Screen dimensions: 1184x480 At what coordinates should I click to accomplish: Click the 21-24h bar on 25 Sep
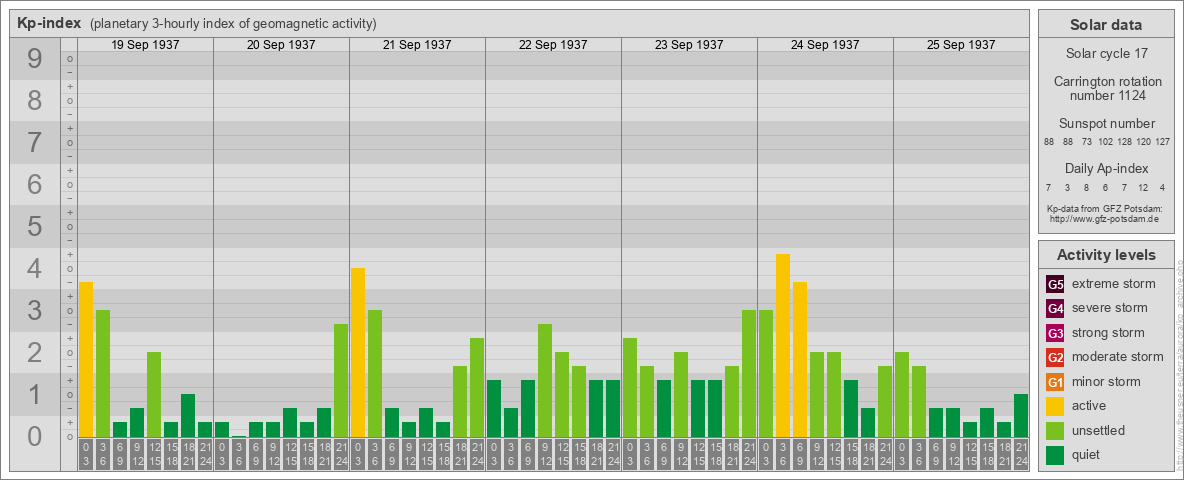point(1020,416)
